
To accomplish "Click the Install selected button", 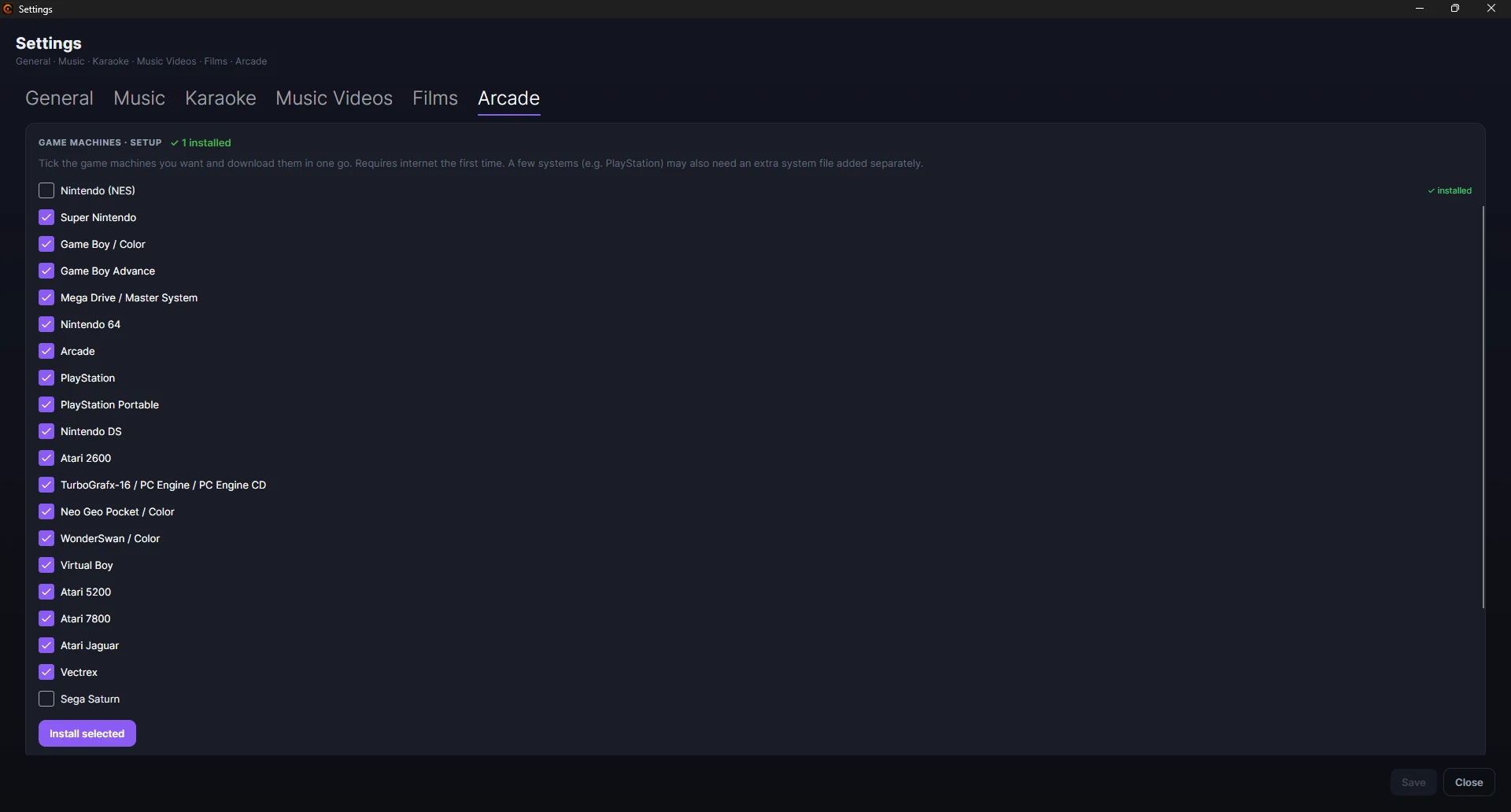I will coord(87,734).
